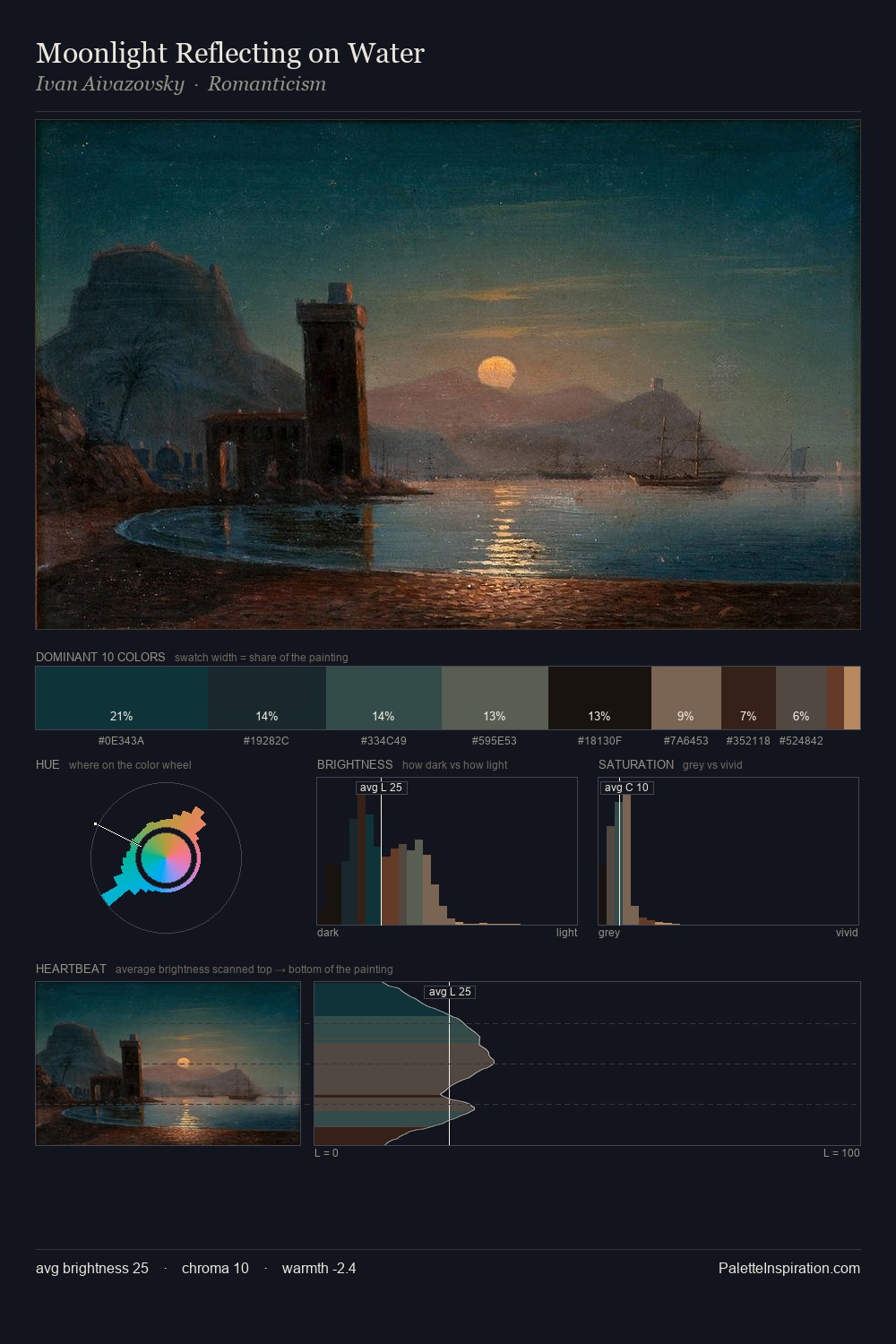Click the small painting thumbnail in Heartbeat
Screen dimensions: 896x1344
168,1064
